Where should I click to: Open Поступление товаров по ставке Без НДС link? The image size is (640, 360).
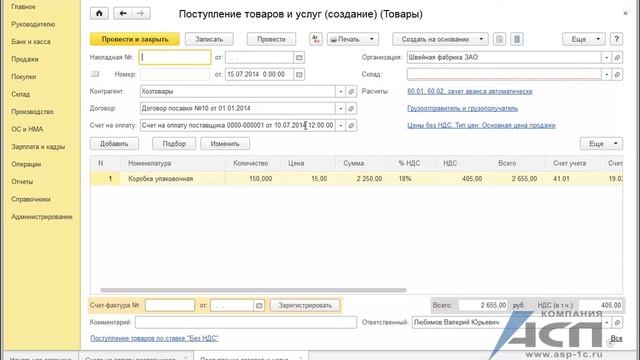coord(154,338)
